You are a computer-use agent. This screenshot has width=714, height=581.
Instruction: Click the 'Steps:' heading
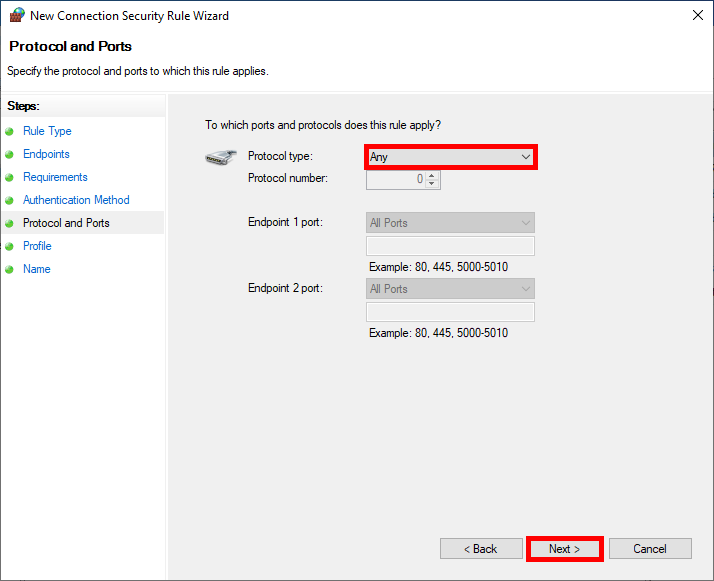(24, 106)
